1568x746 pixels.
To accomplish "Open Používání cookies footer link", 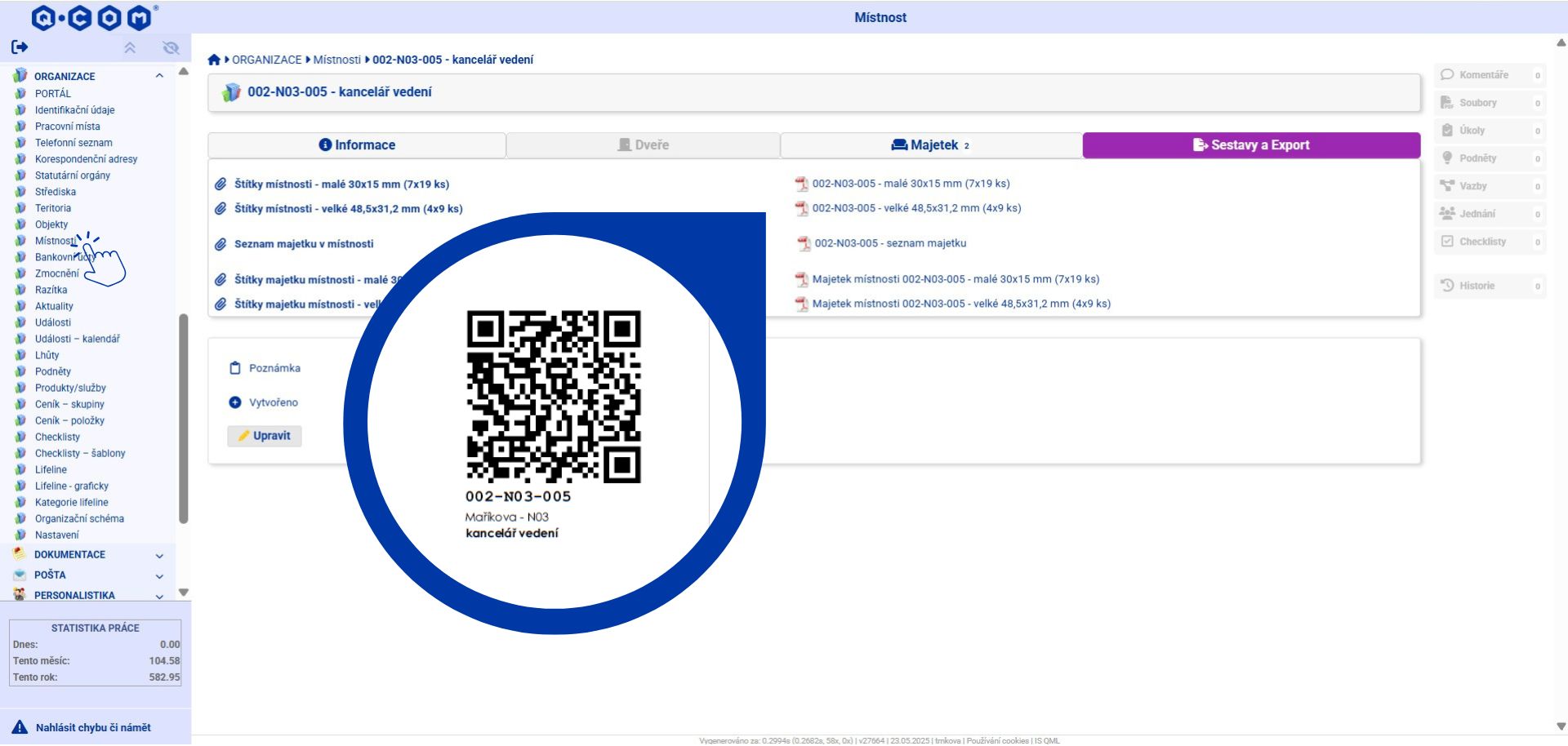I will coord(998,740).
